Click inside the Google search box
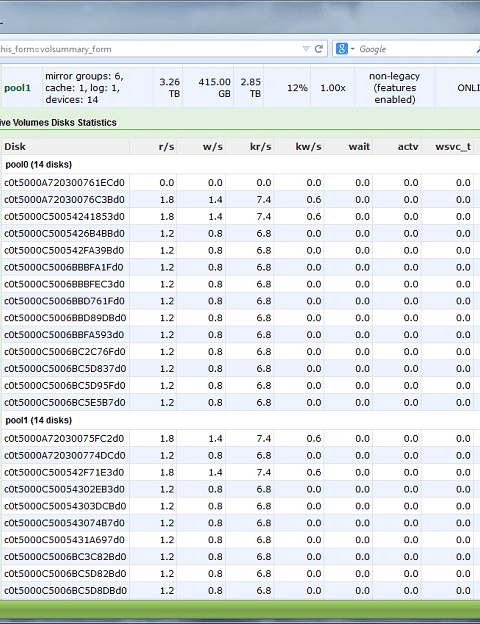The width and height of the screenshot is (480, 624). [x=414, y=49]
